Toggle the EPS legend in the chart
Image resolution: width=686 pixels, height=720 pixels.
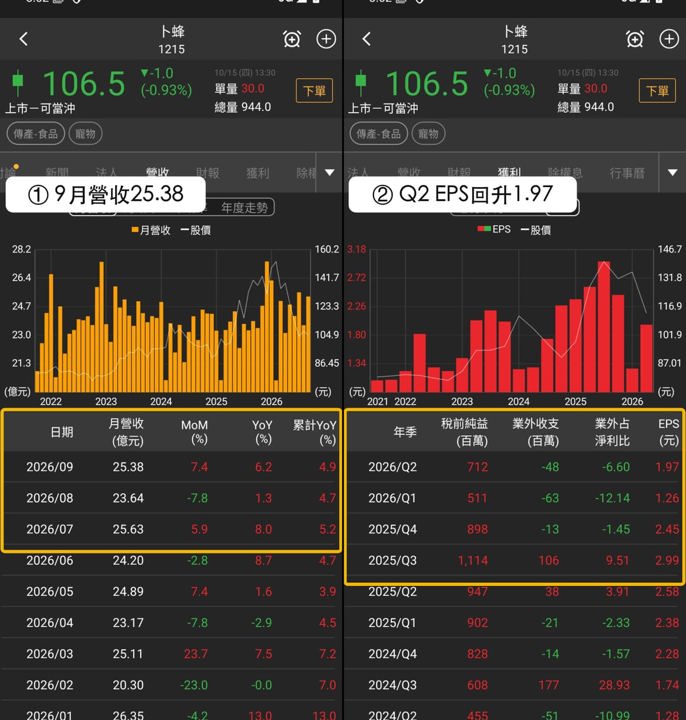(494, 230)
